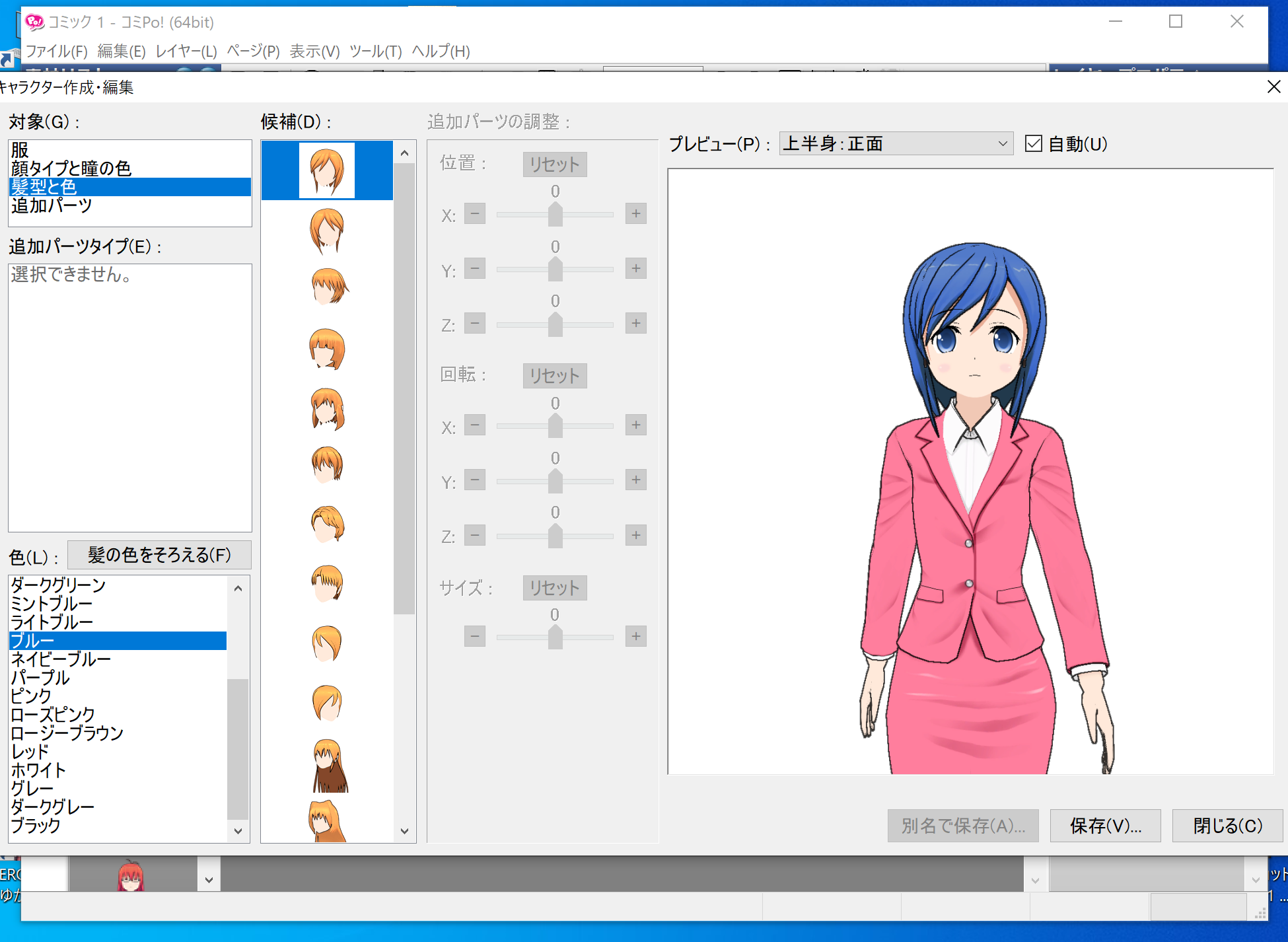Open the プレビュー pose dropdown 上半身:正面
1288x942 pixels.
[x=896, y=143]
